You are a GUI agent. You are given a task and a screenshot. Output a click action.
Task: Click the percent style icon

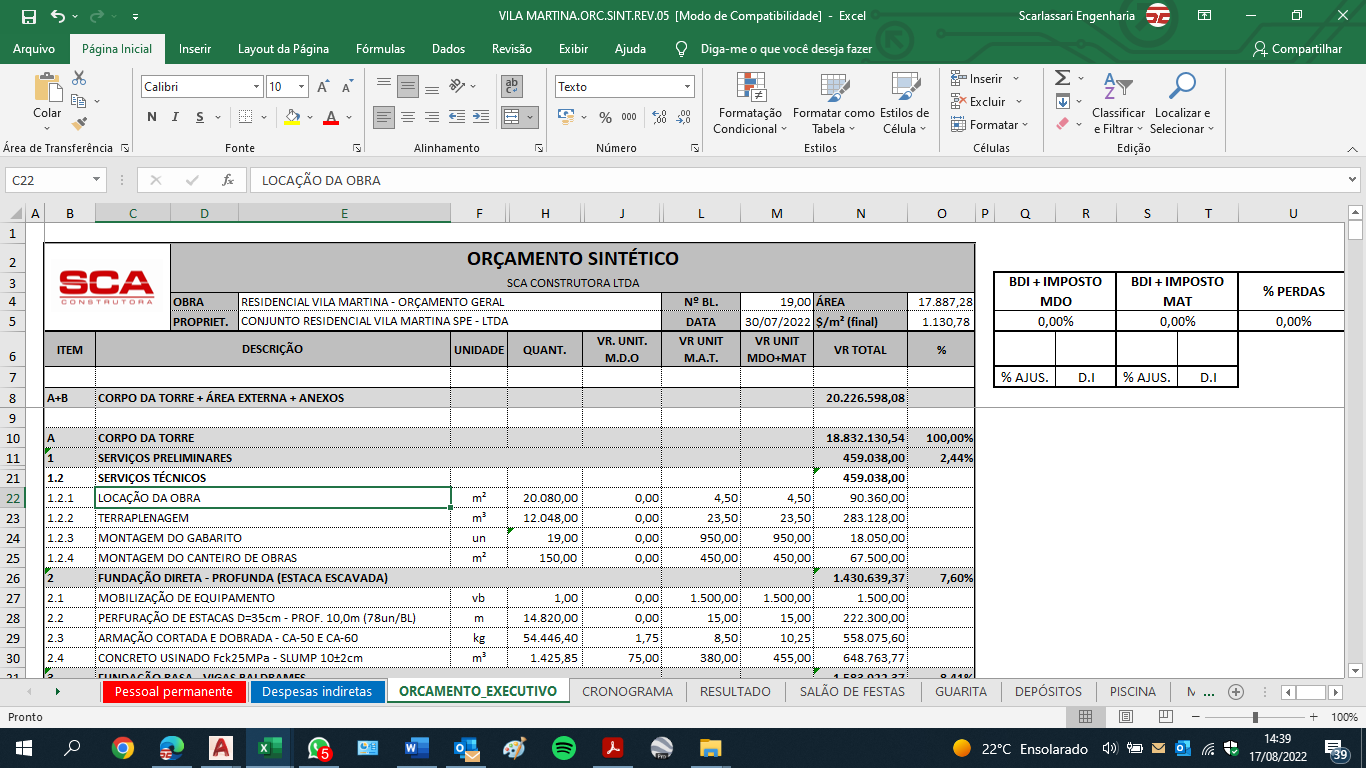(x=605, y=117)
